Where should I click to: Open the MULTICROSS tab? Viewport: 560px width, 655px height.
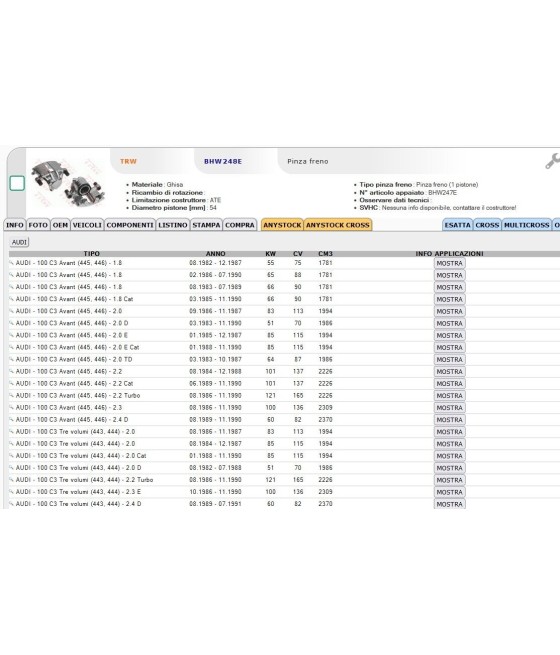tap(527, 225)
